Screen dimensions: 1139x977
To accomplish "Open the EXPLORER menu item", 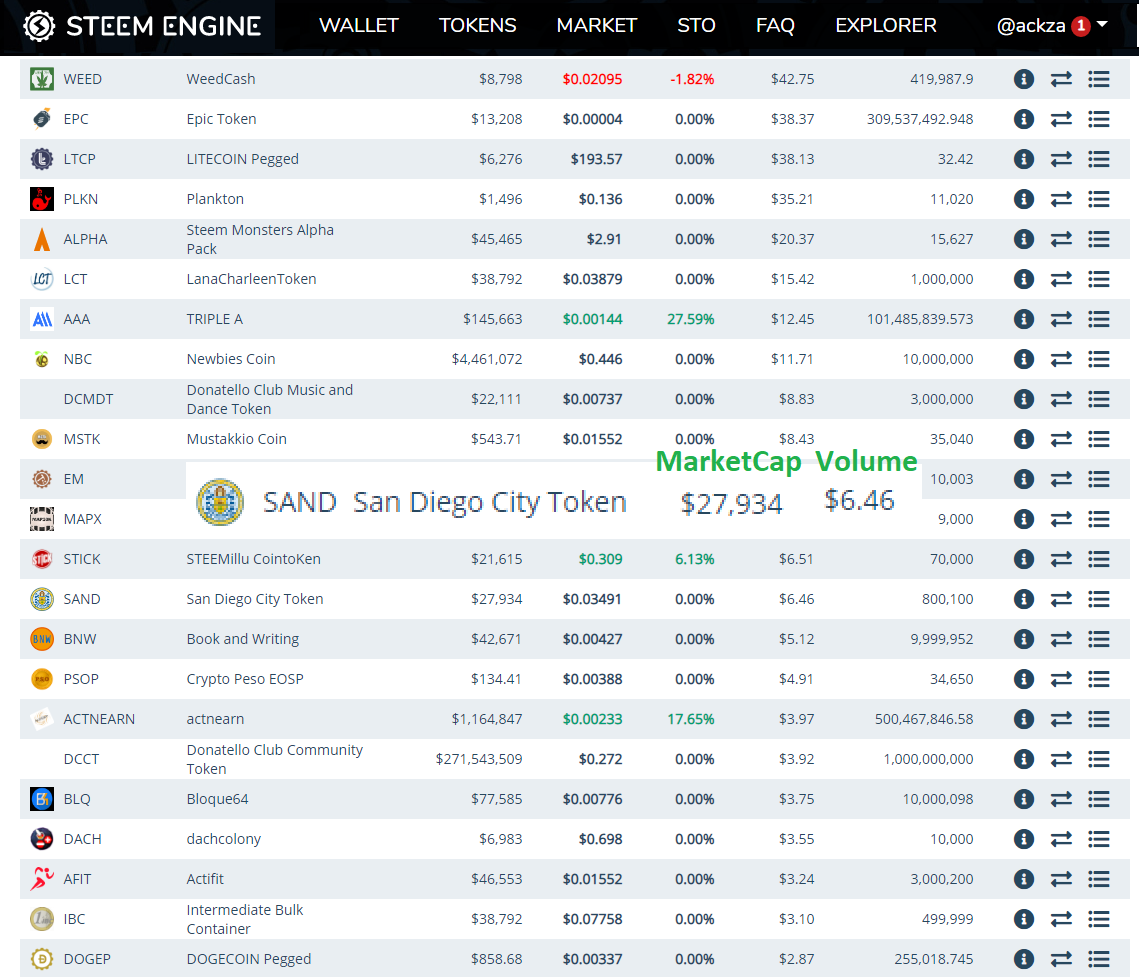I will point(885,25).
